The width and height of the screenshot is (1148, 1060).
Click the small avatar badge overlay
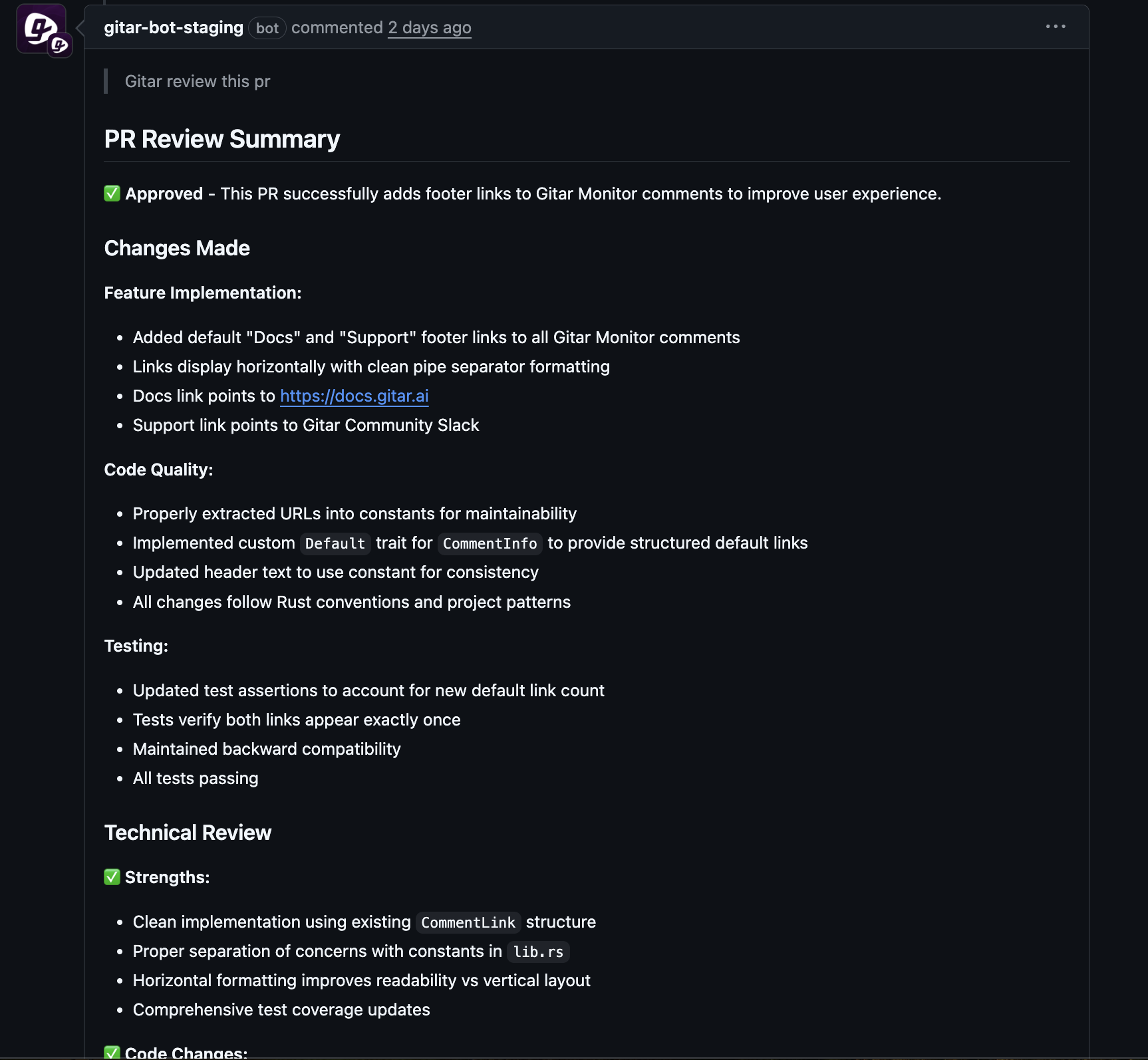[60, 45]
